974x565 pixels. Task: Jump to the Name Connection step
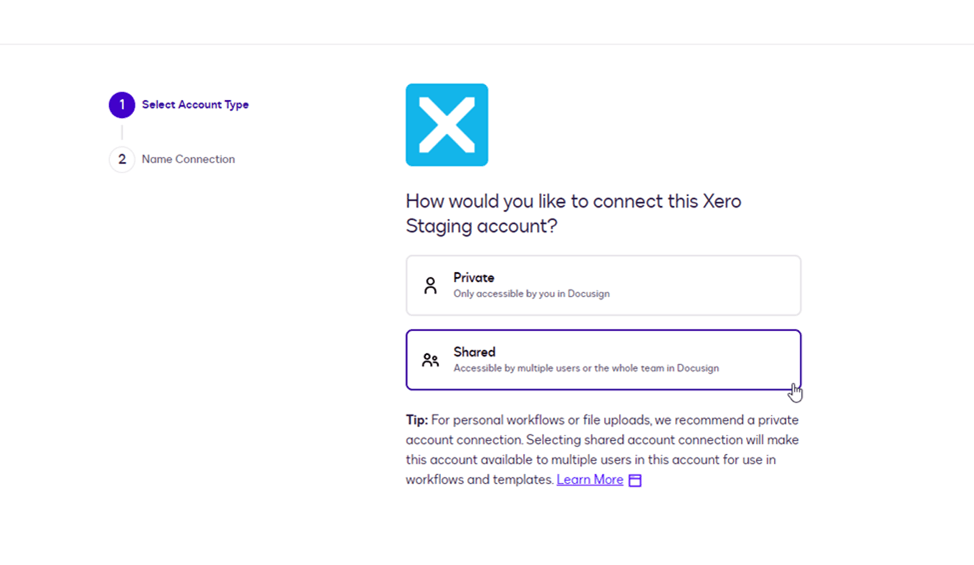pyautogui.click(x=188, y=159)
